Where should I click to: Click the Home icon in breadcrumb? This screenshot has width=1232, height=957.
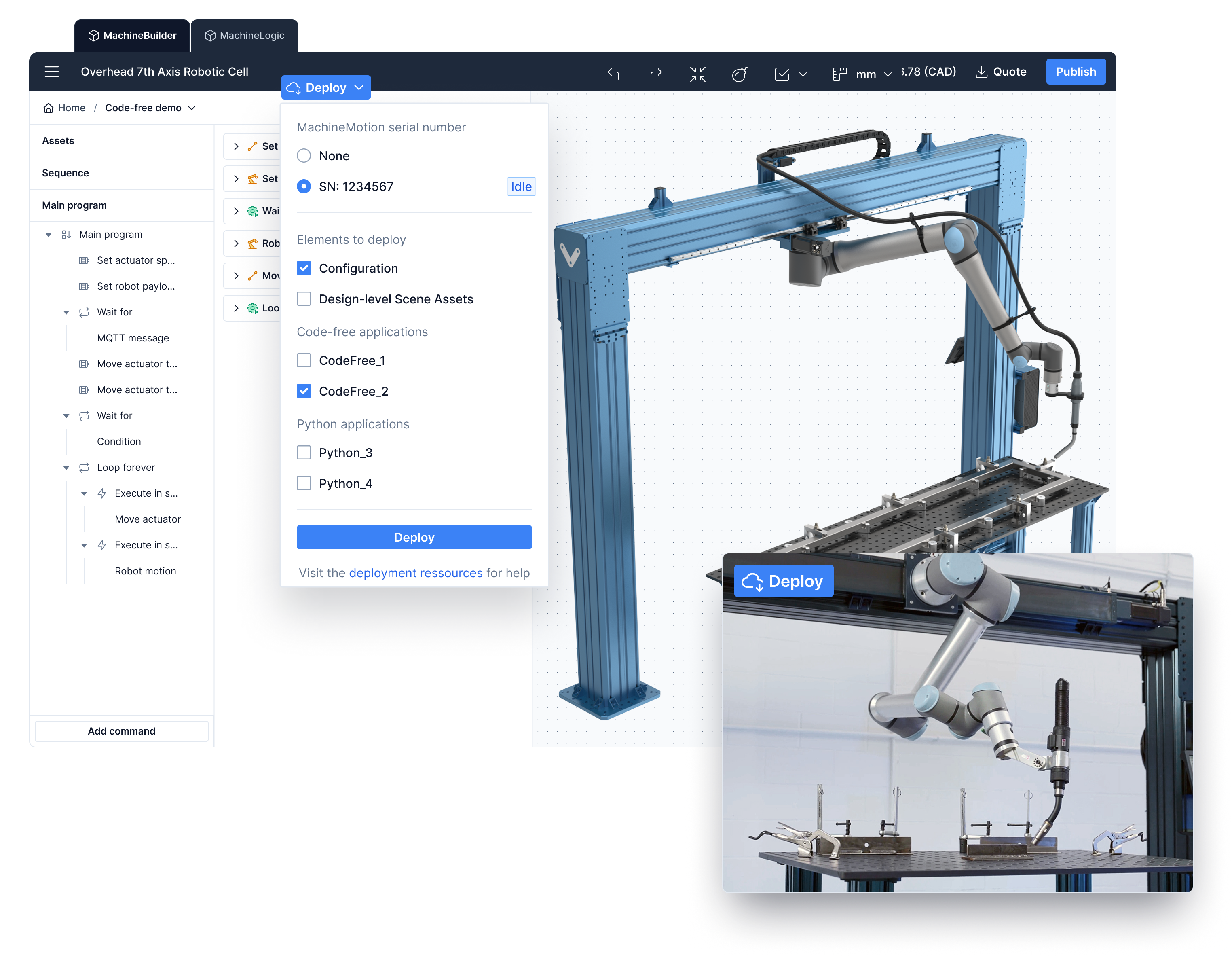click(49, 108)
